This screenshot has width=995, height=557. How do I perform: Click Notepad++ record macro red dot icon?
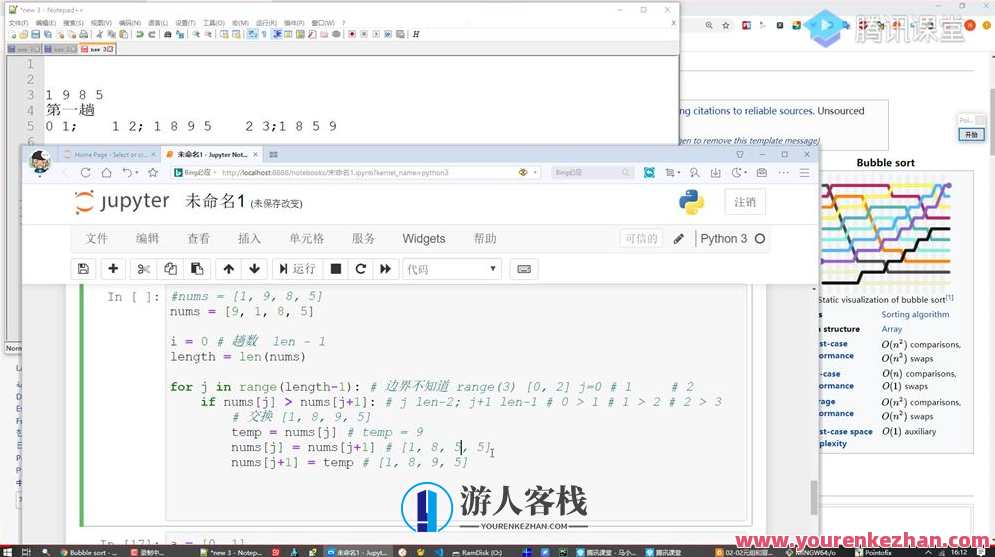pyautogui.click(x=352, y=34)
